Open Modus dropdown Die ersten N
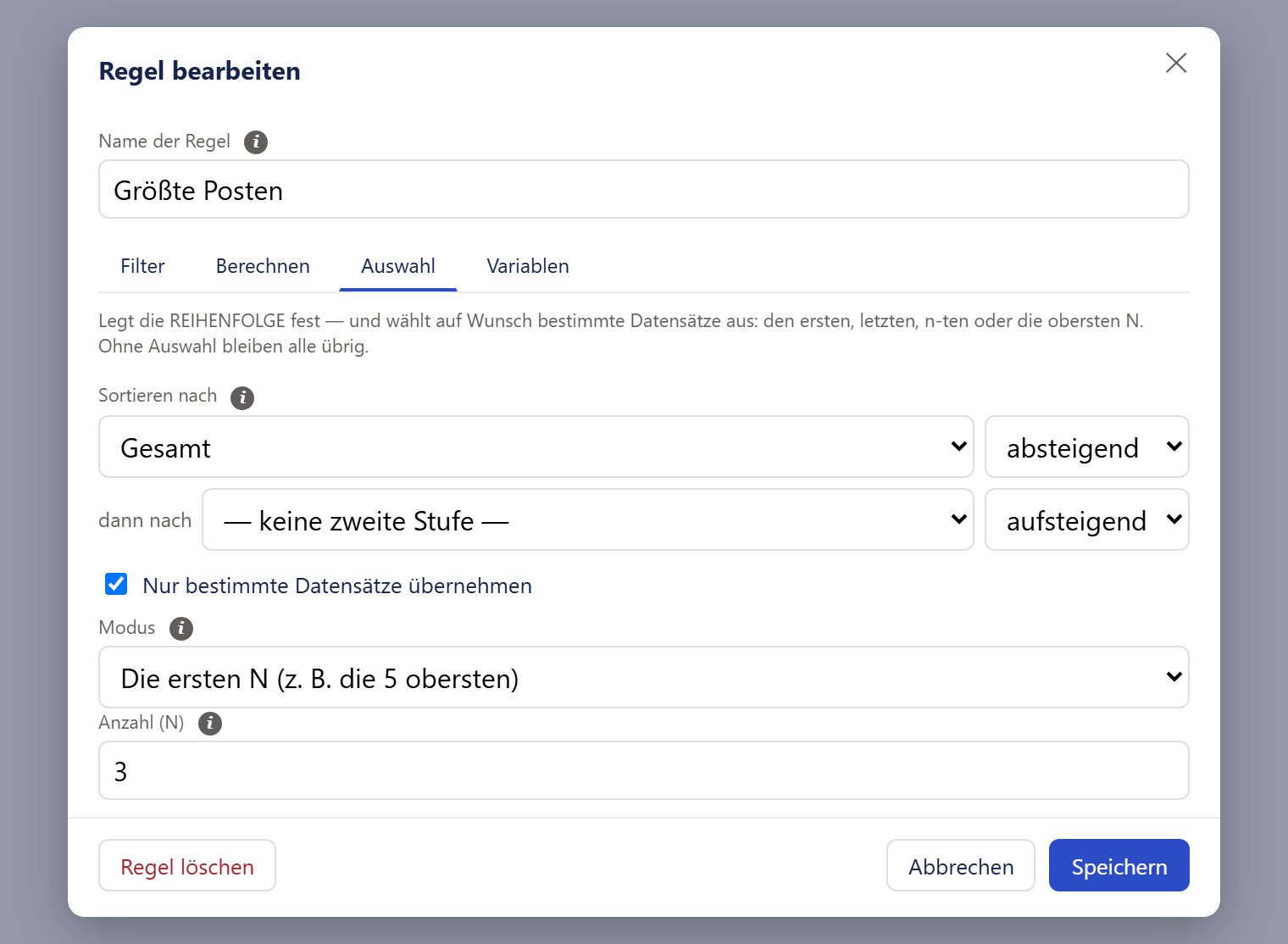Screen dimensions: 1288x944 644,677
